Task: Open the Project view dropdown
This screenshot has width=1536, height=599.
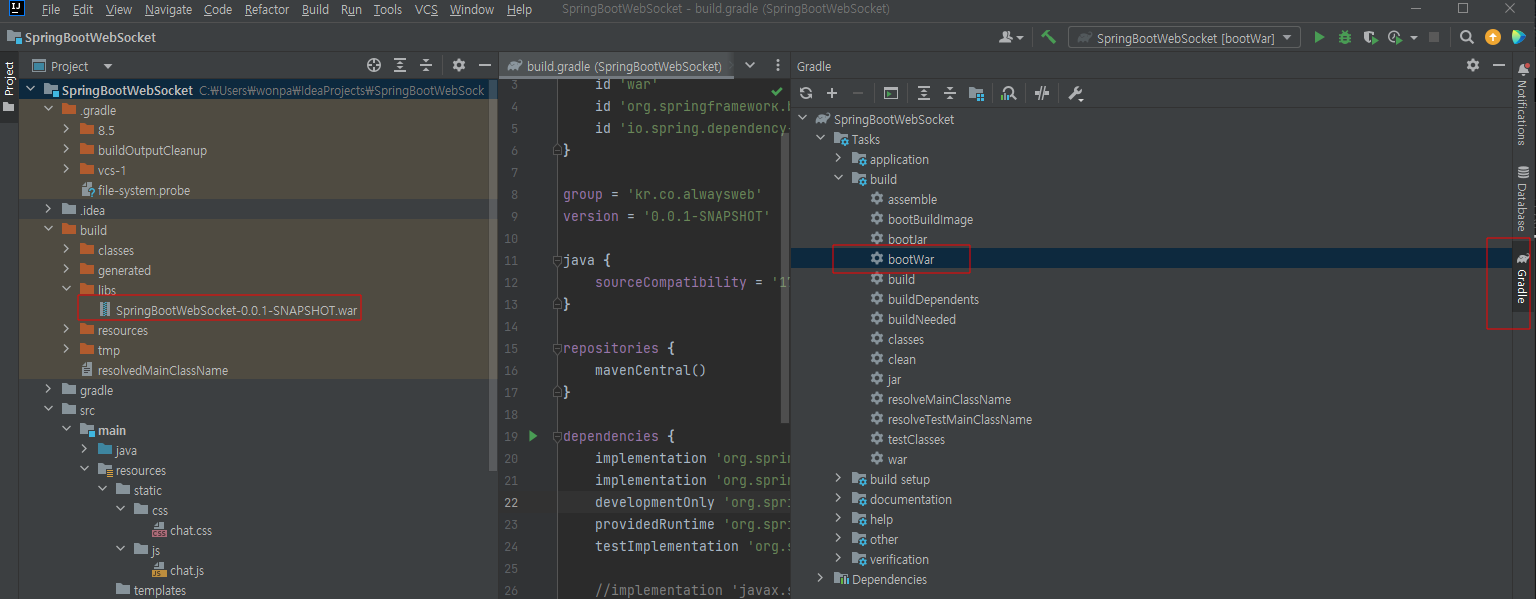Action: pyautogui.click(x=108, y=66)
